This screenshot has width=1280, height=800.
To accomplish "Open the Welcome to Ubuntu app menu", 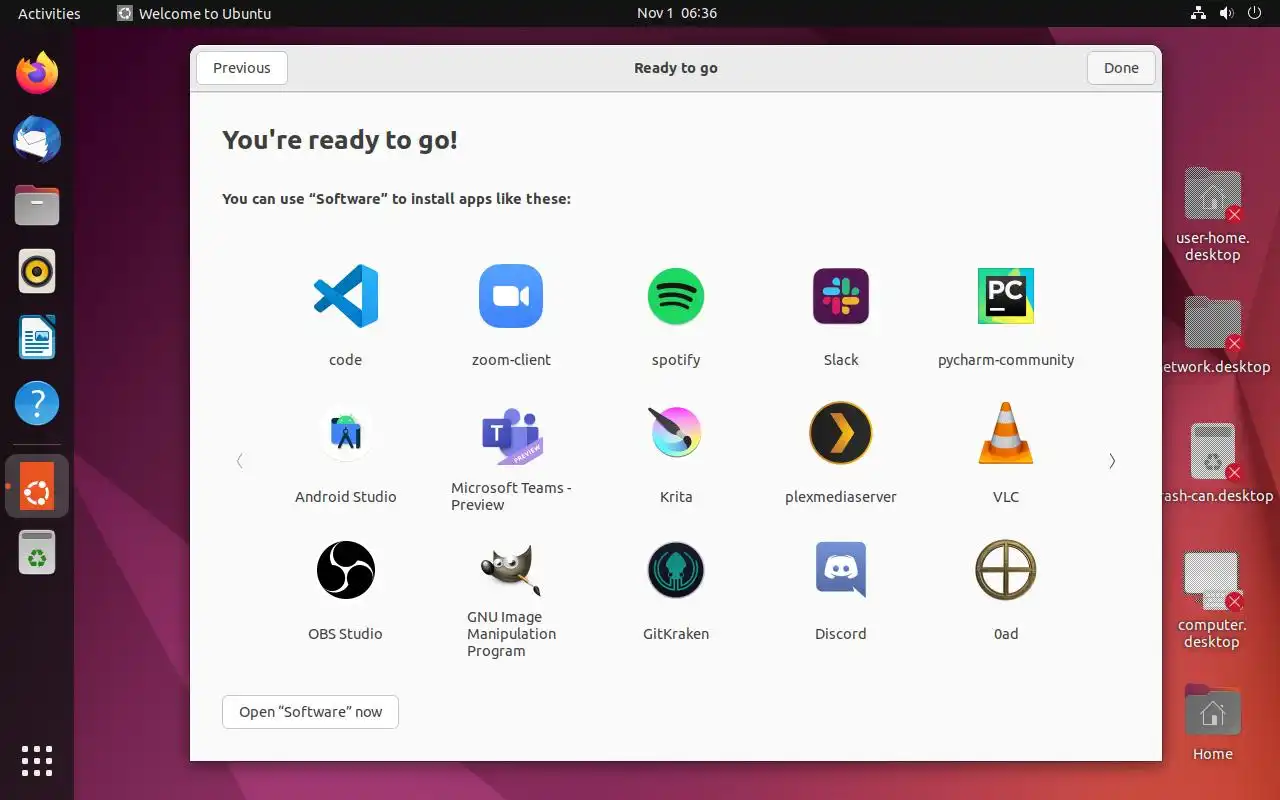I will pos(194,13).
